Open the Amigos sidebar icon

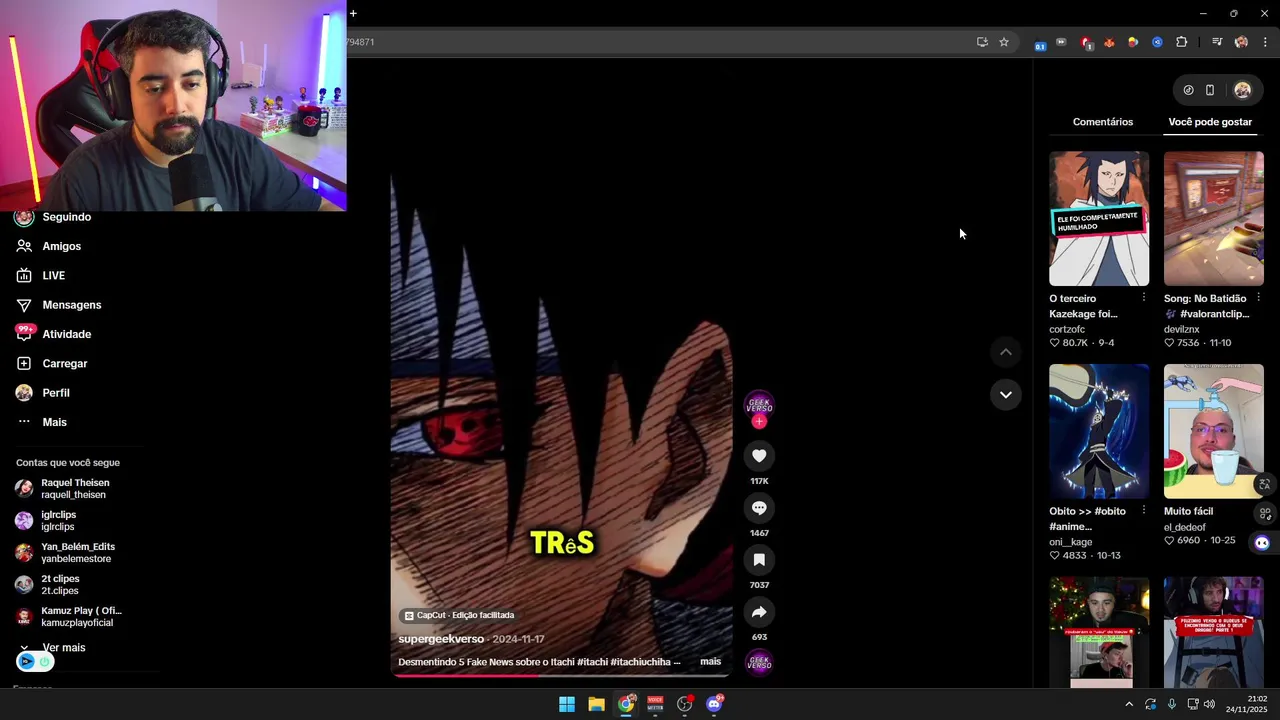coord(24,246)
